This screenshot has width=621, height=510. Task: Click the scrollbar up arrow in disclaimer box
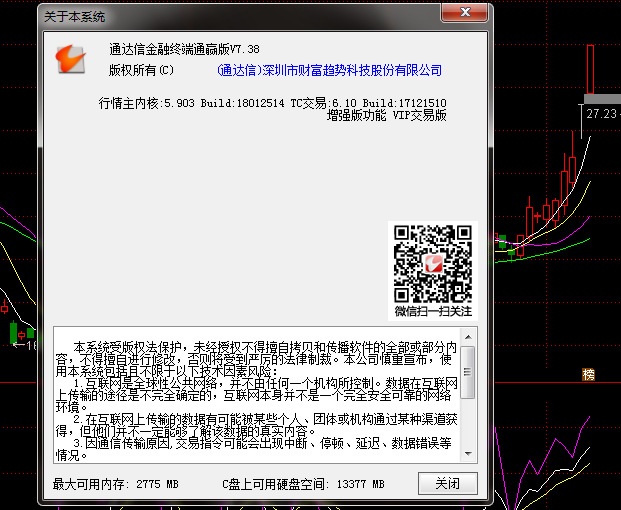click(x=468, y=336)
